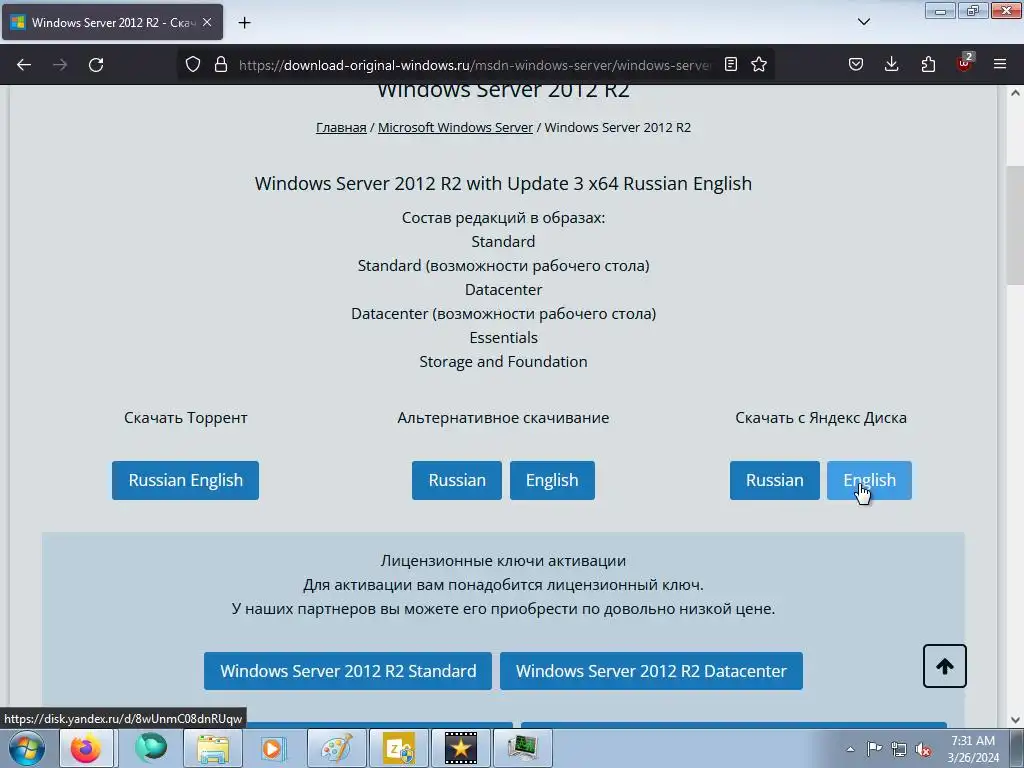Click the vertical scrollbar thumb
This screenshot has width=1024, height=768.
(x=1015, y=225)
